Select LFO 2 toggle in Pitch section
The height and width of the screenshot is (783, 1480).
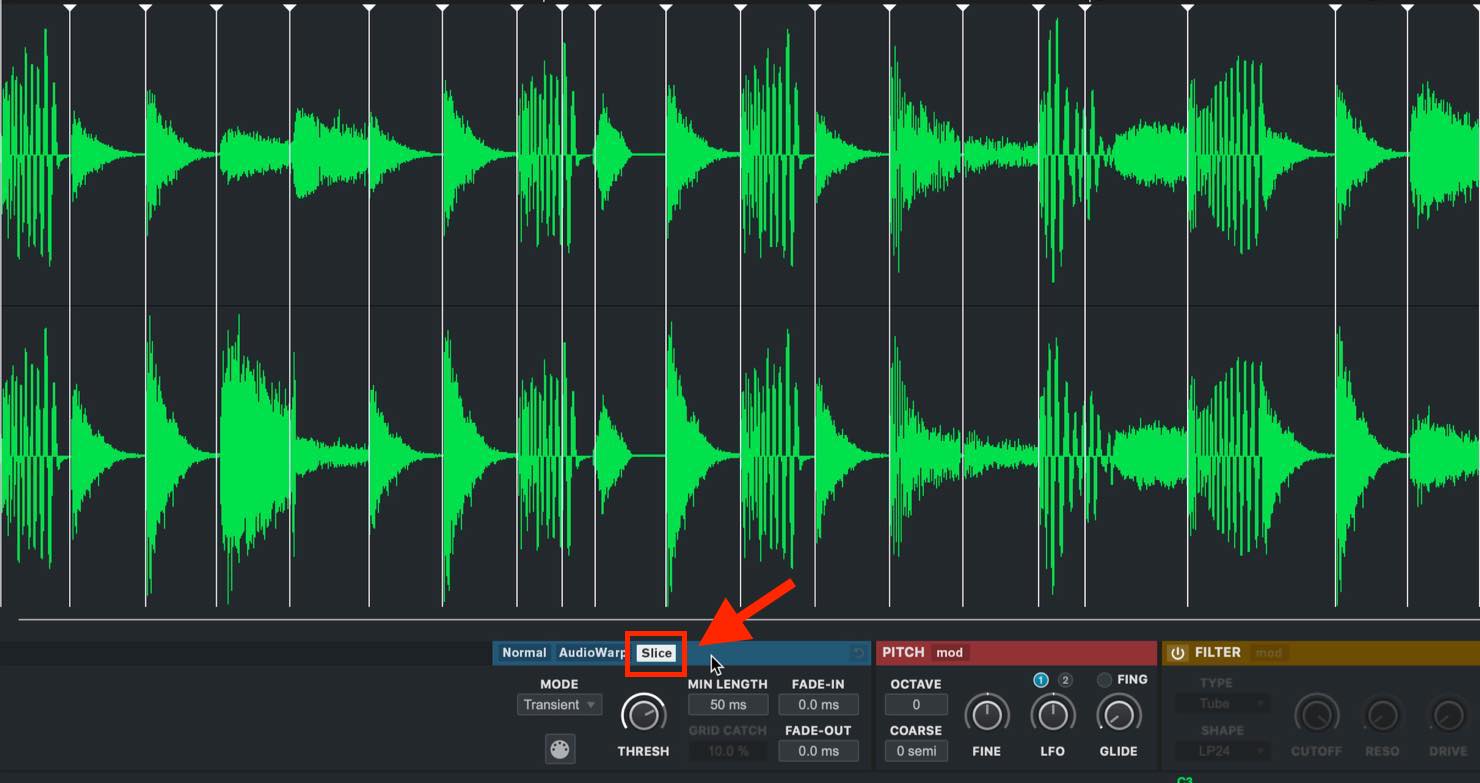click(x=1065, y=680)
